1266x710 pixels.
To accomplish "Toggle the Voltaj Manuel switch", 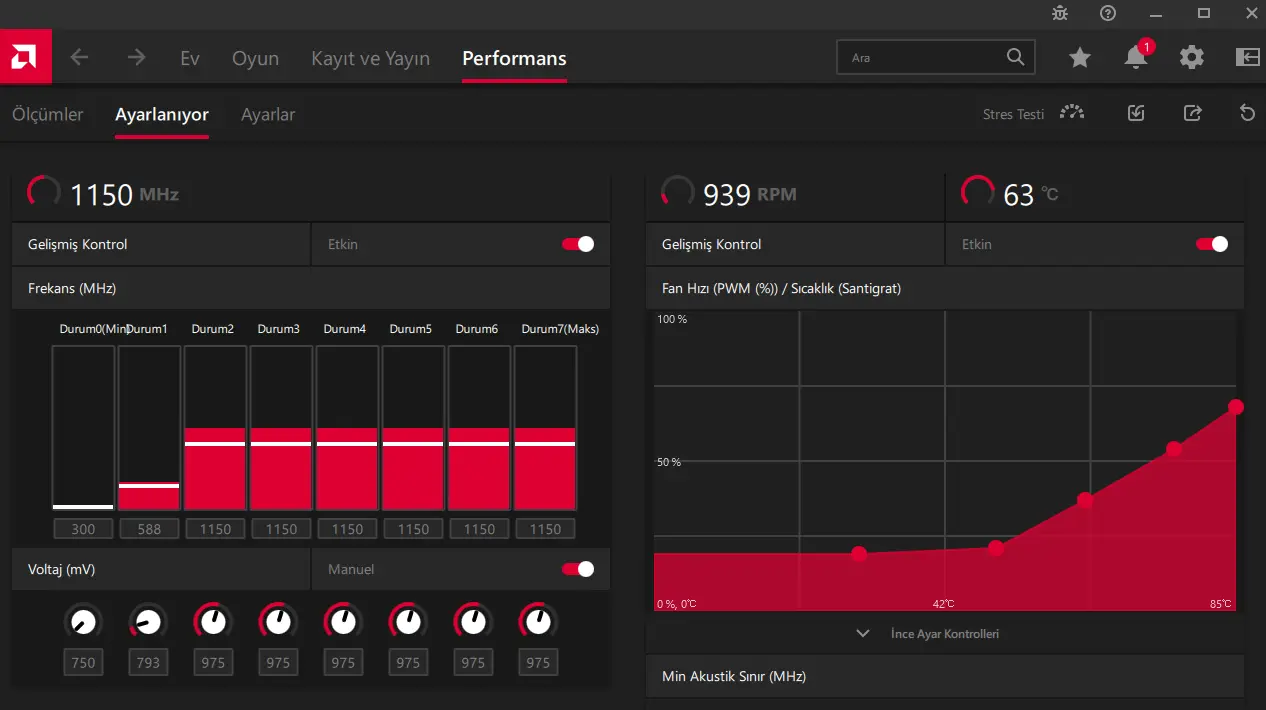I will point(578,569).
